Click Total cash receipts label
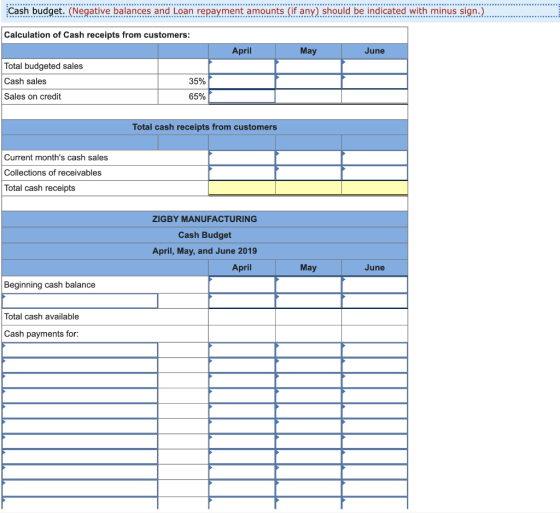Viewport: 560px width, 513px height. (x=40, y=188)
